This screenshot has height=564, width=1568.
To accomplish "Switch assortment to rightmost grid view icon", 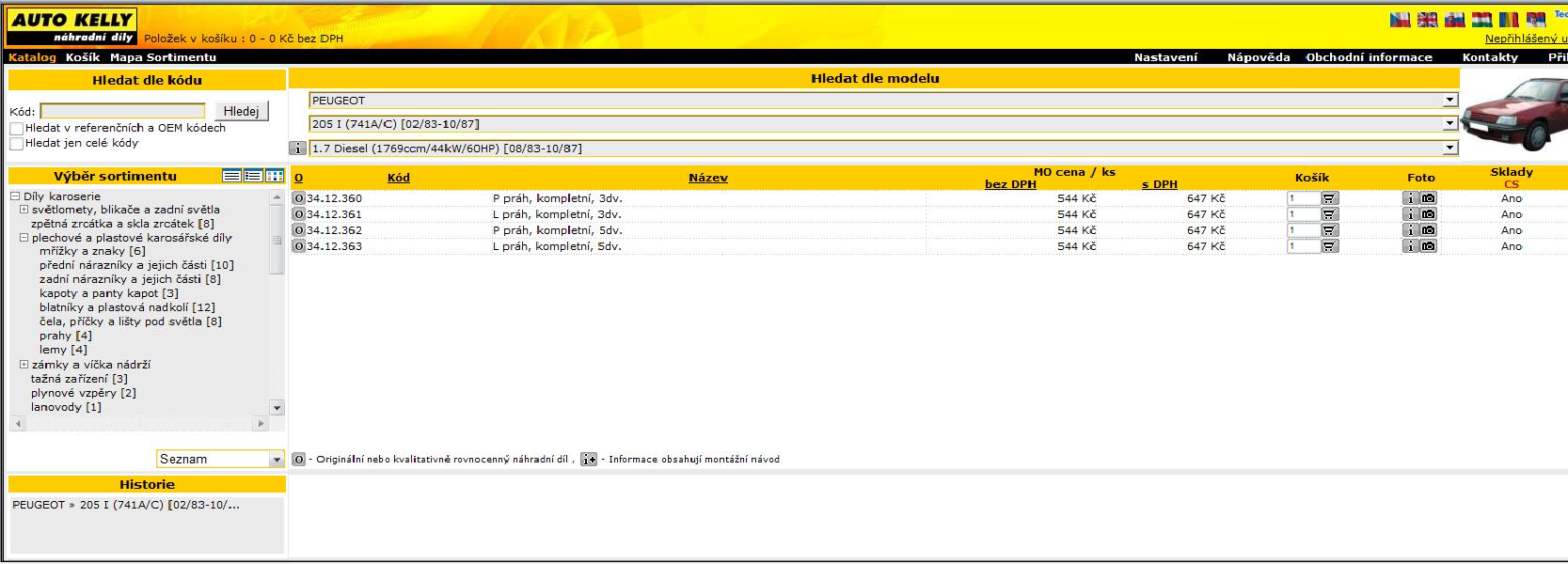I will coord(275,176).
